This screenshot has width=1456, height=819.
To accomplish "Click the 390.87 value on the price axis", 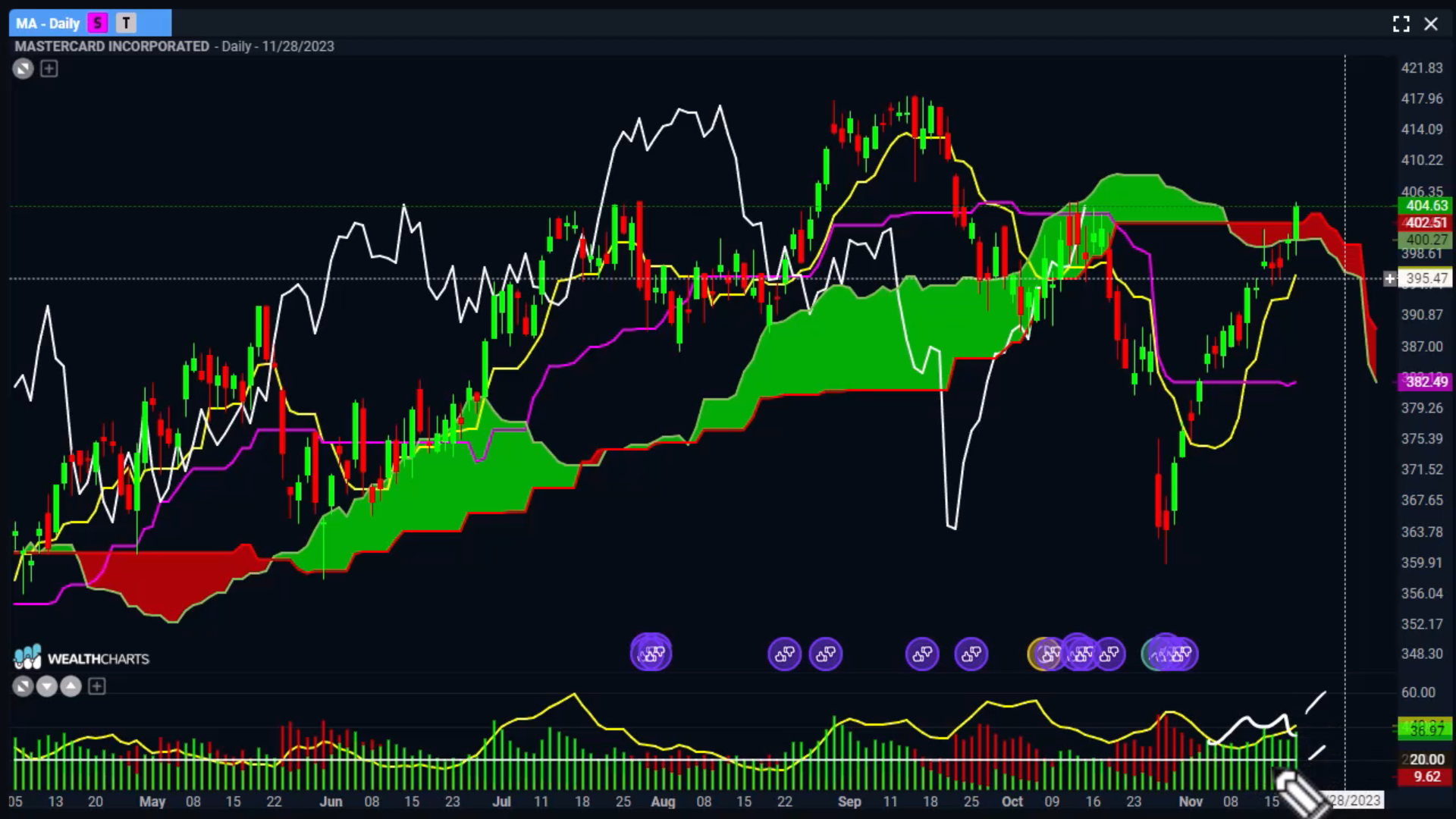I will tap(1422, 315).
